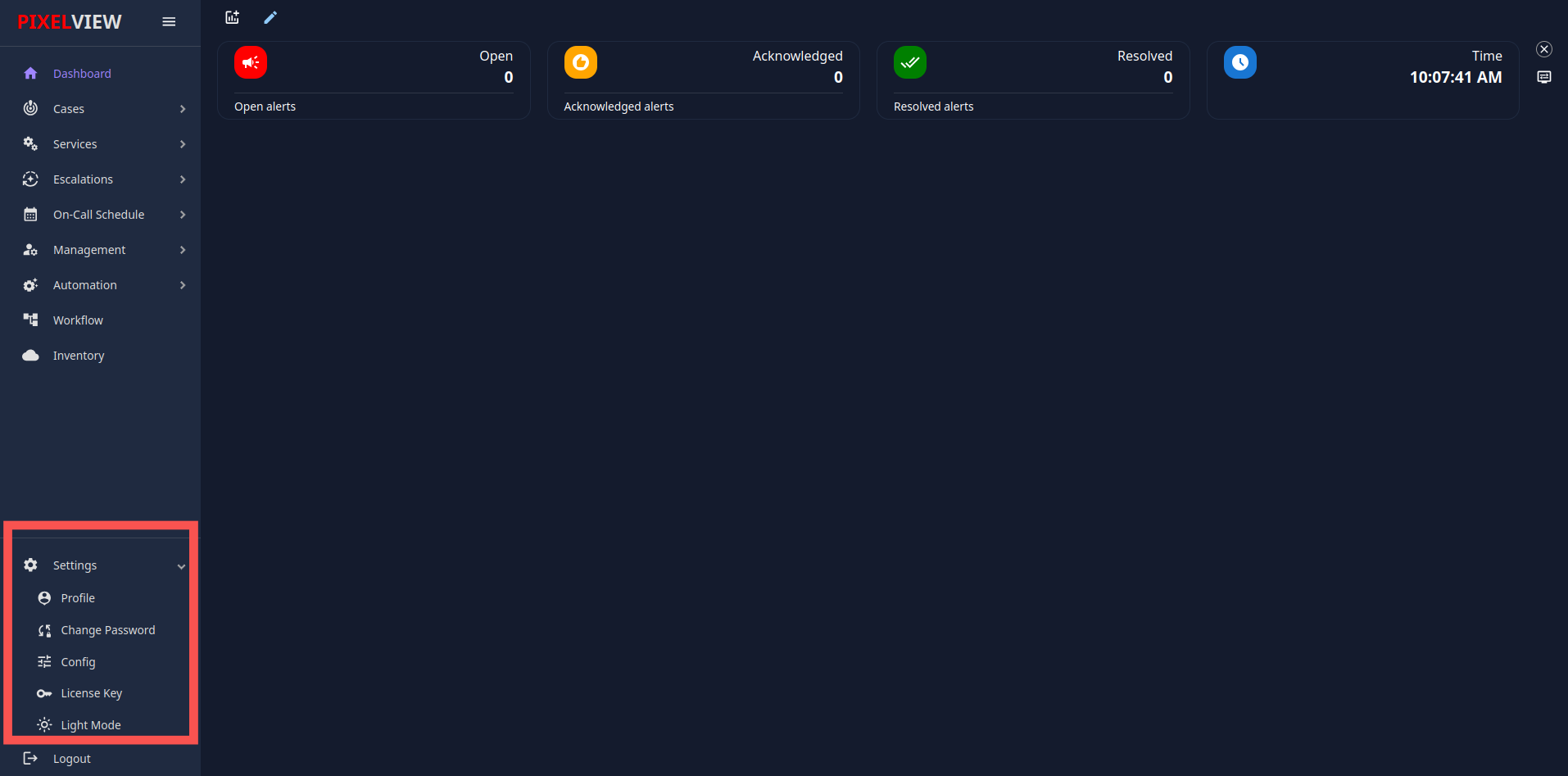Click the 'Acknowledged alerts' caption text

pyautogui.click(x=619, y=107)
